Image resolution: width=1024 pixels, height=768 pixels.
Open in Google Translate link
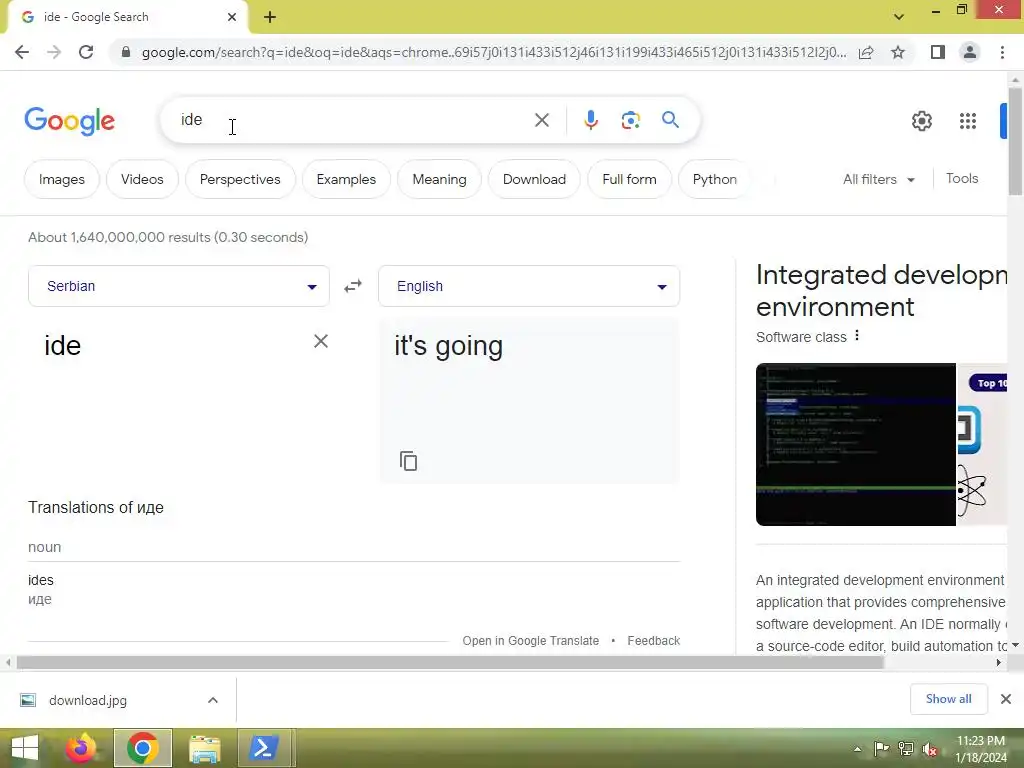click(530, 641)
